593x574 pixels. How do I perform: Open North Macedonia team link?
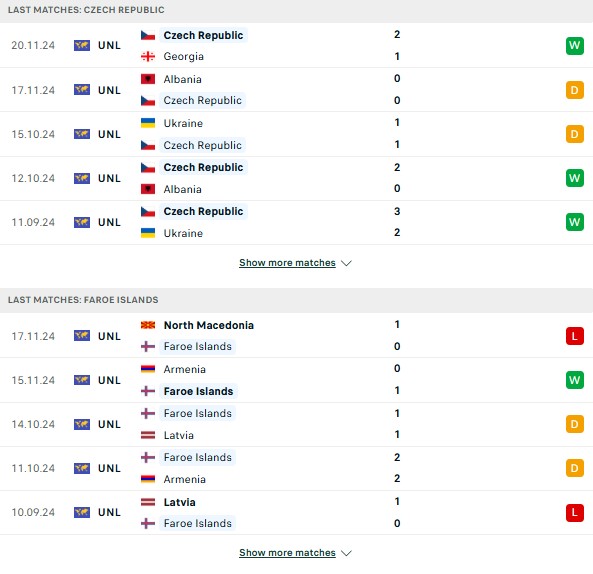[x=208, y=325]
